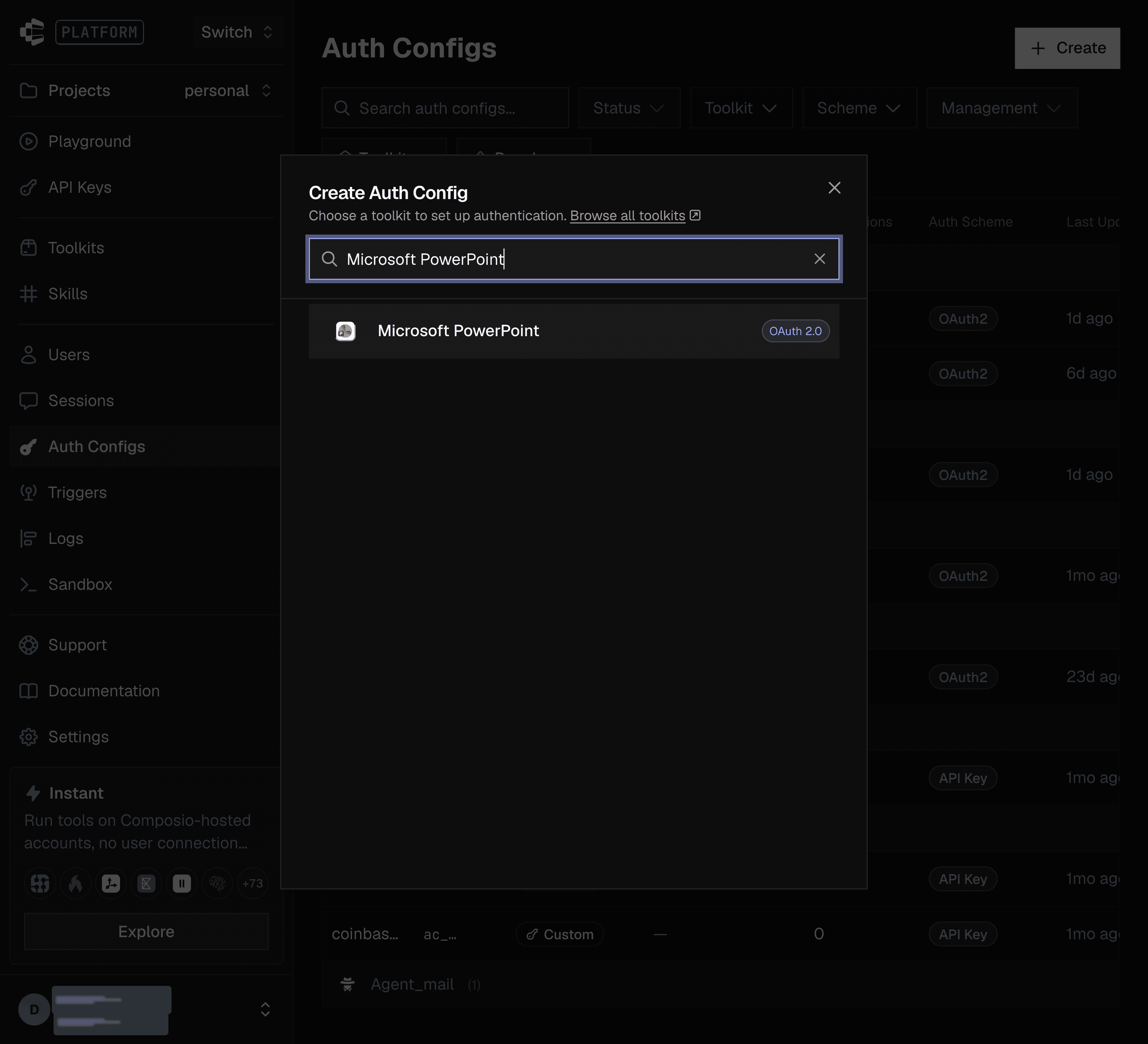This screenshot has height=1044, width=1148.
Task: Open Support
Action: pos(78,645)
